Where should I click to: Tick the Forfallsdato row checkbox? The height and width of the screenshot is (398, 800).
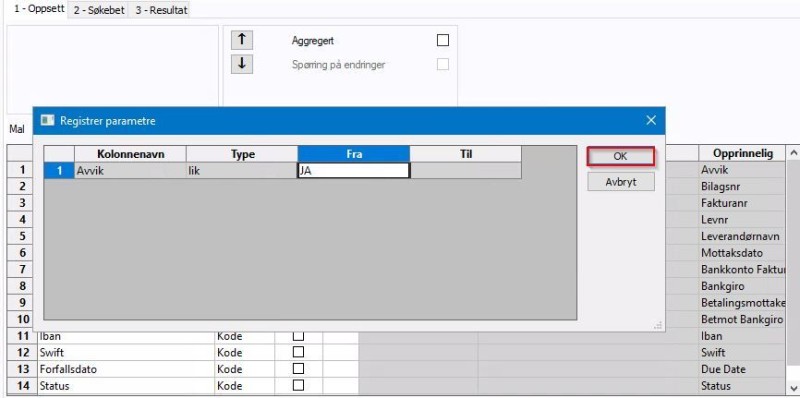click(x=298, y=368)
